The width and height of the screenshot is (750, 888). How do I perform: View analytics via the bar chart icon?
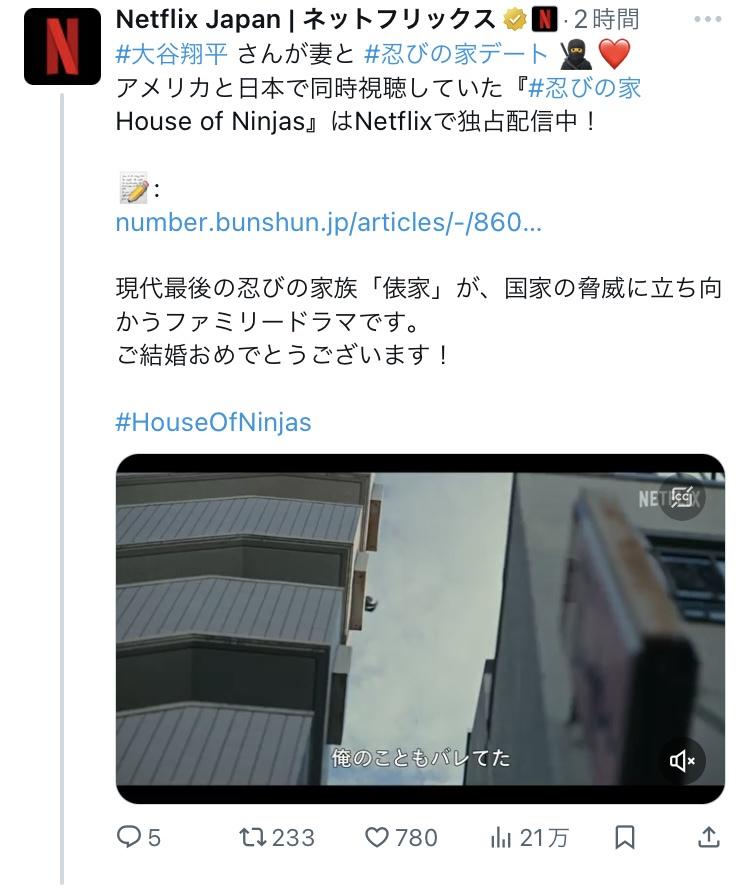point(501,838)
